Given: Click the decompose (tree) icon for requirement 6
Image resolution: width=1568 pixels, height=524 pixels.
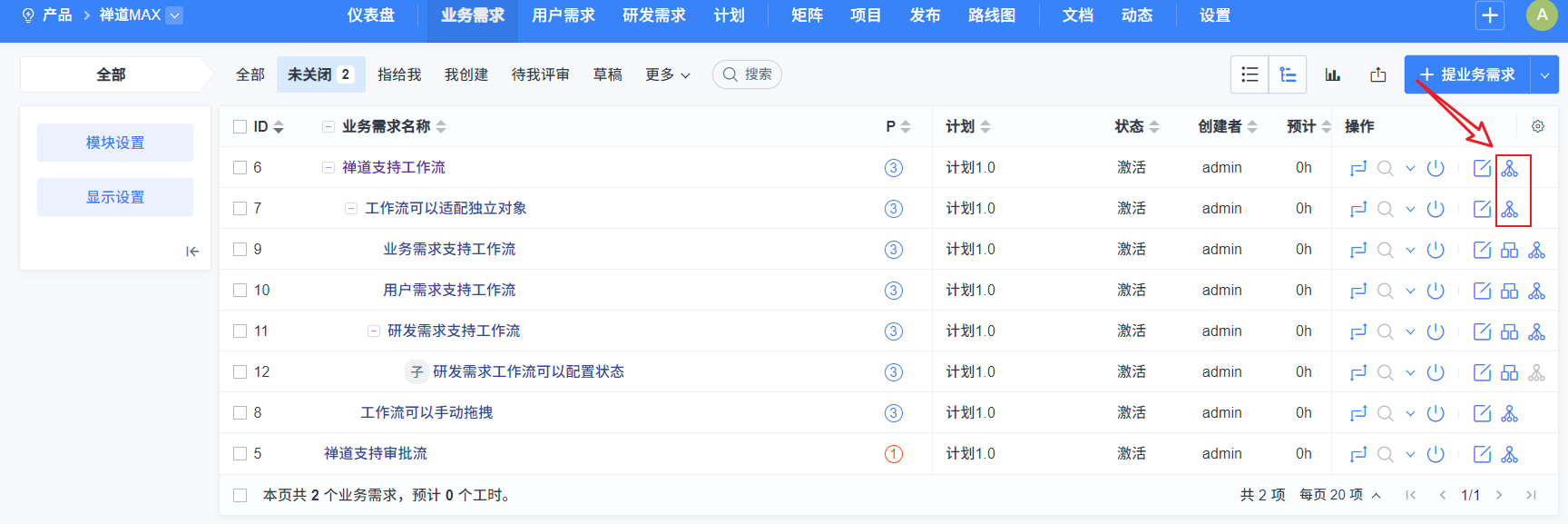Looking at the screenshot, I should point(1509,168).
